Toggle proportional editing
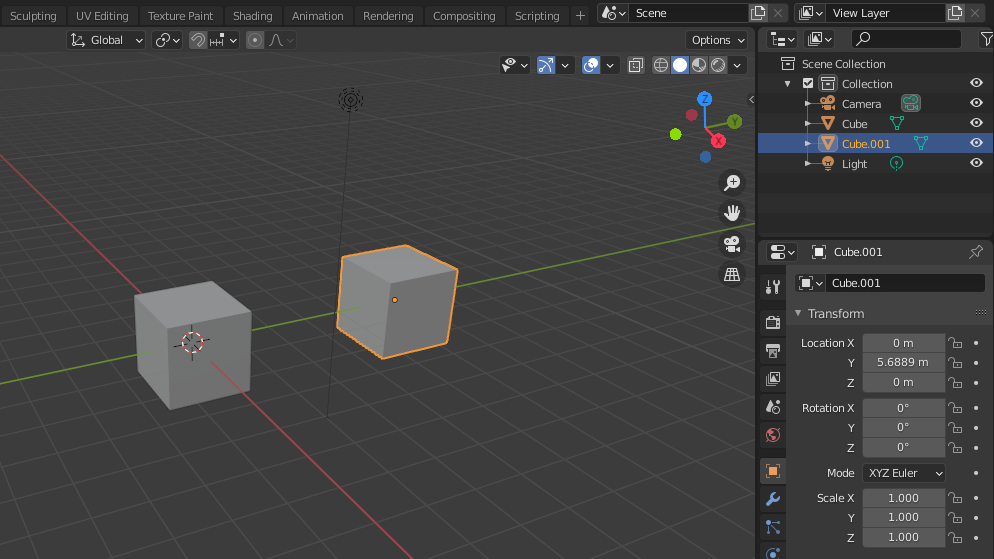The height and width of the screenshot is (559, 994). [255, 40]
